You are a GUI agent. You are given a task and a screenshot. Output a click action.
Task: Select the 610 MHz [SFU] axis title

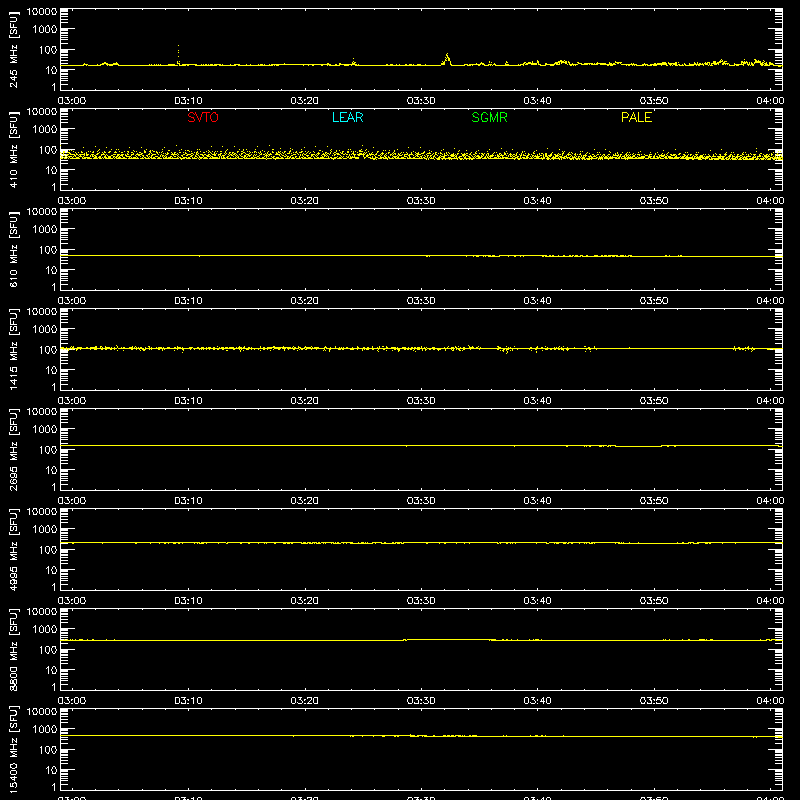[14, 249]
